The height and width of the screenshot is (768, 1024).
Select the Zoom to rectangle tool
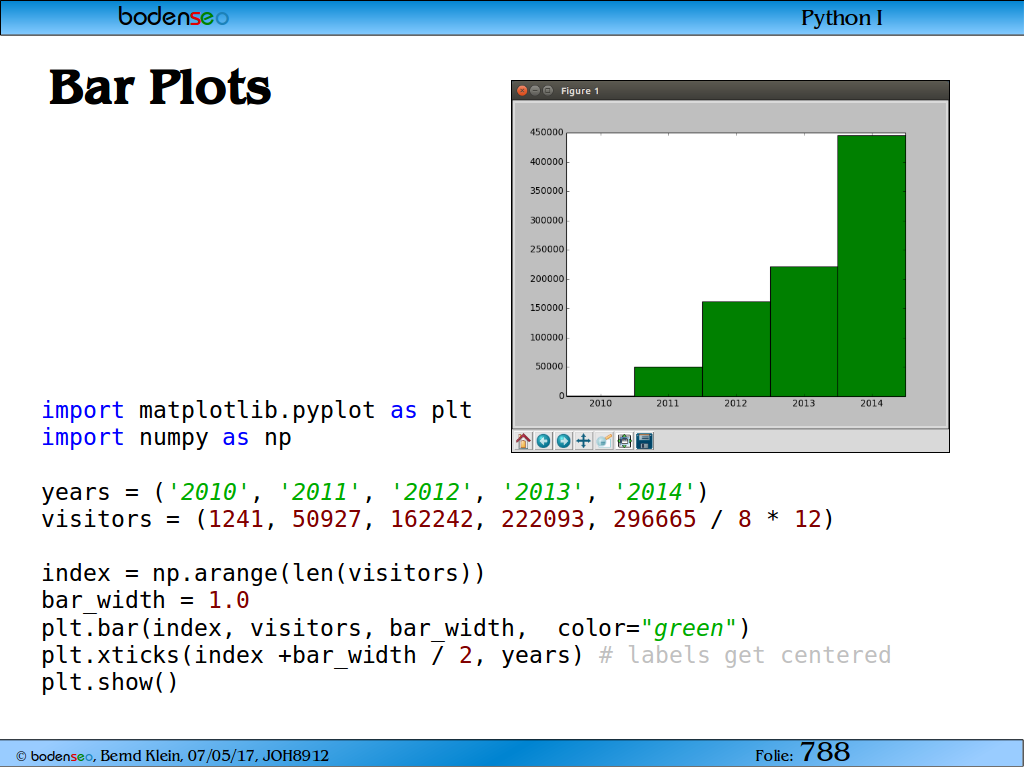[x=603, y=441]
